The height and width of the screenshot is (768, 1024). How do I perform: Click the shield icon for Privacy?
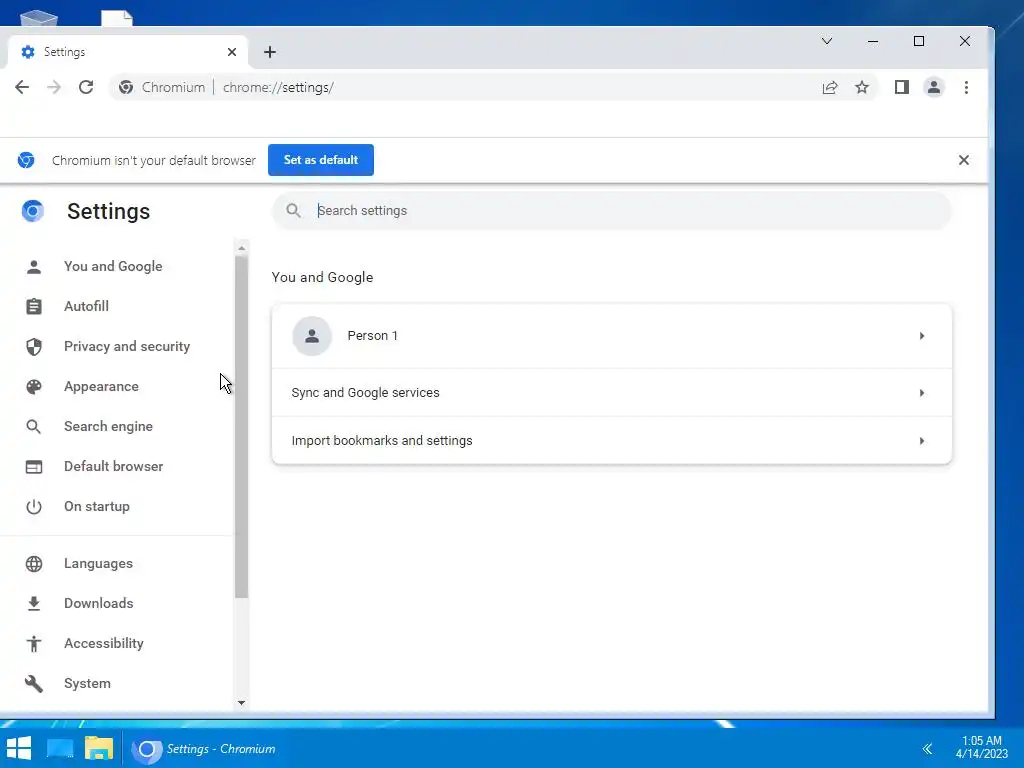point(34,346)
